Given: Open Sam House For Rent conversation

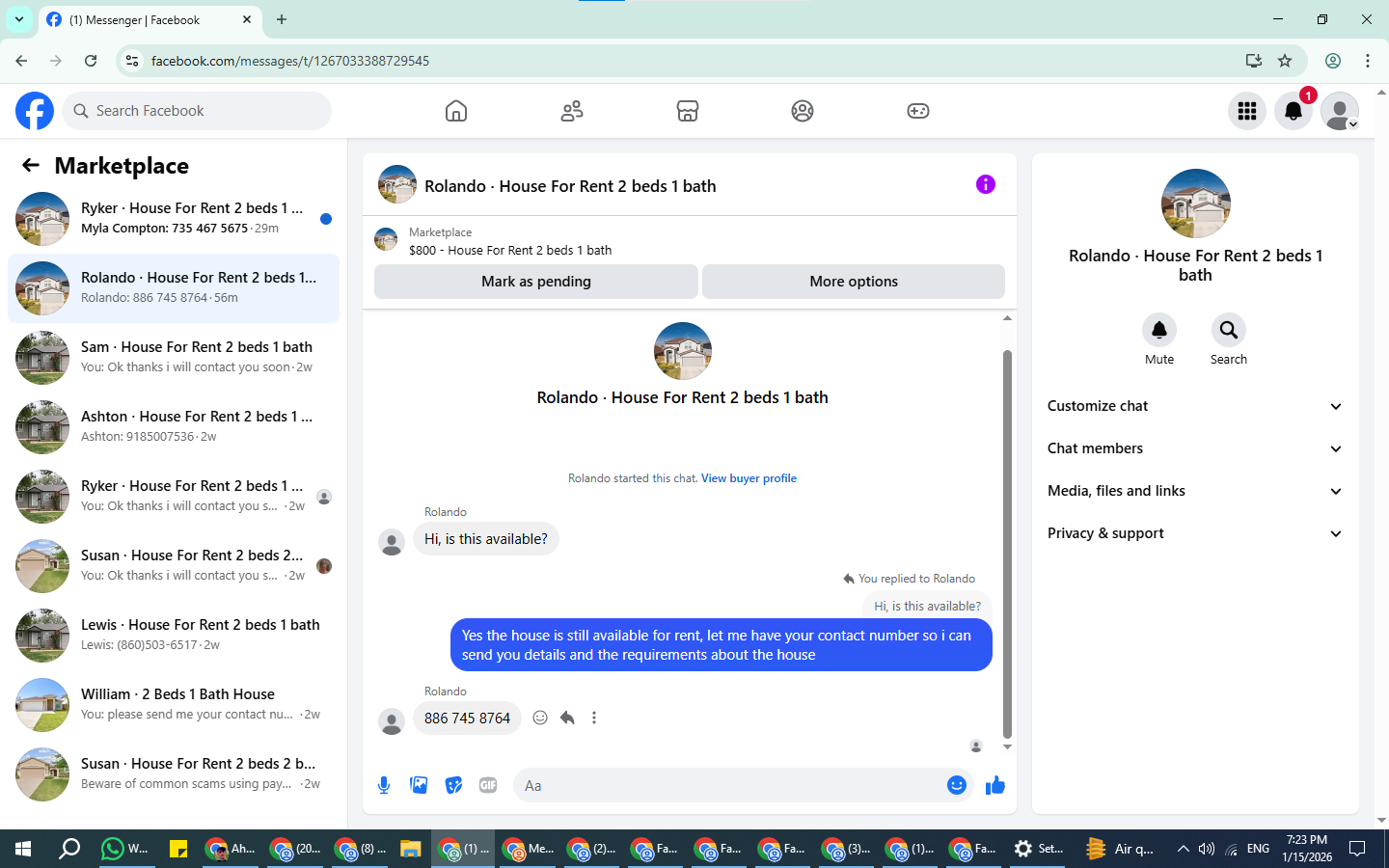Looking at the screenshot, I should click(x=174, y=357).
